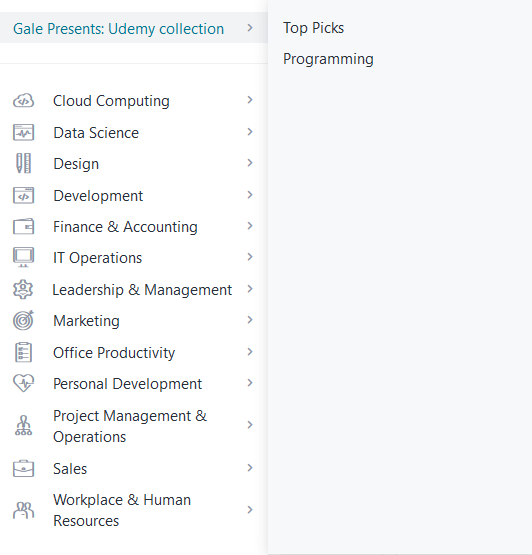Viewport: 532px width, 555px height.
Task: Open Top Picks in the submenu
Action: pos(313,28)
